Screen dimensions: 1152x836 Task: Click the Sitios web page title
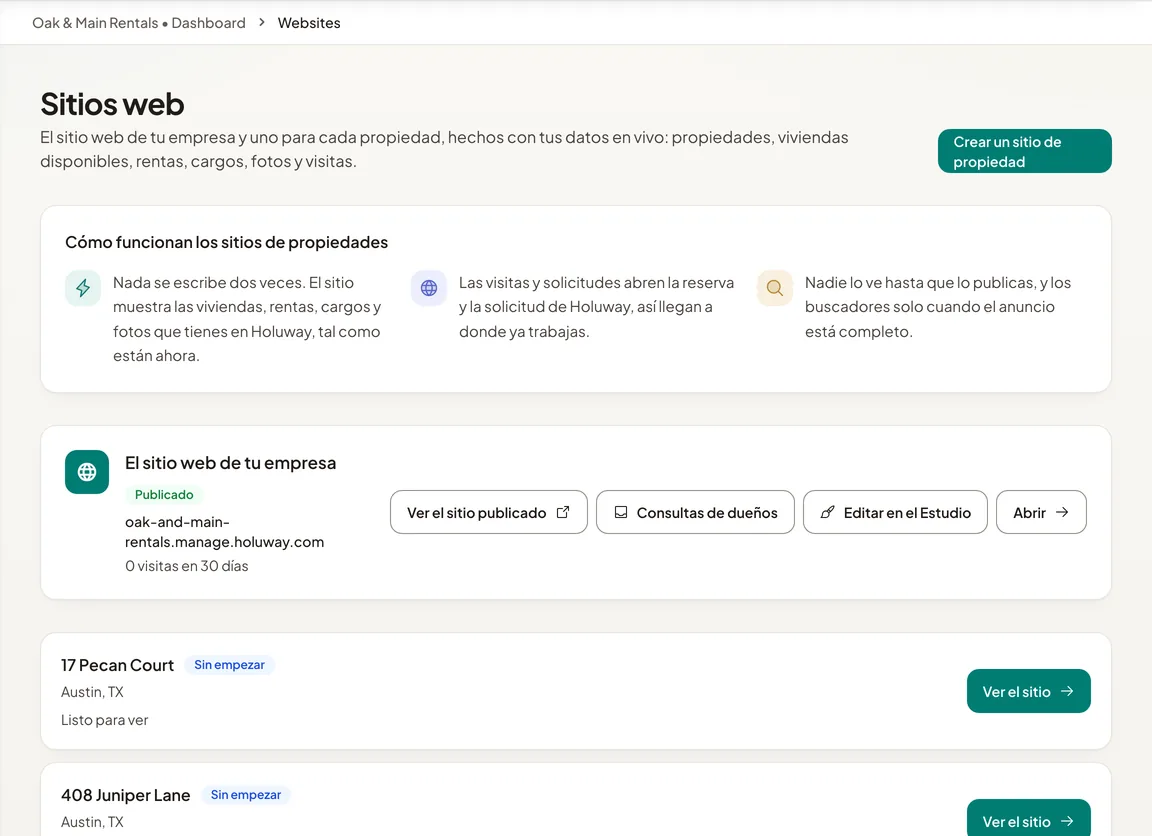(x=112, y=104)
